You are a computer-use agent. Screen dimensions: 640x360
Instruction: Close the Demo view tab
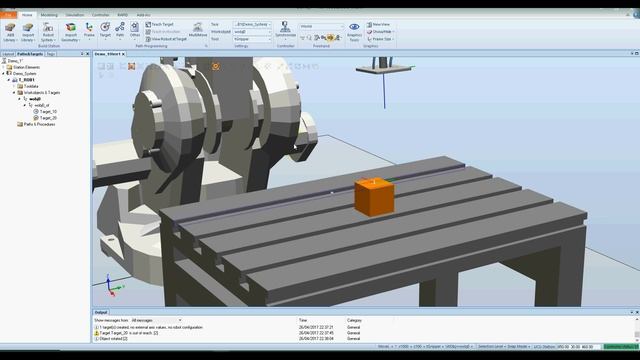coord(123,54)
